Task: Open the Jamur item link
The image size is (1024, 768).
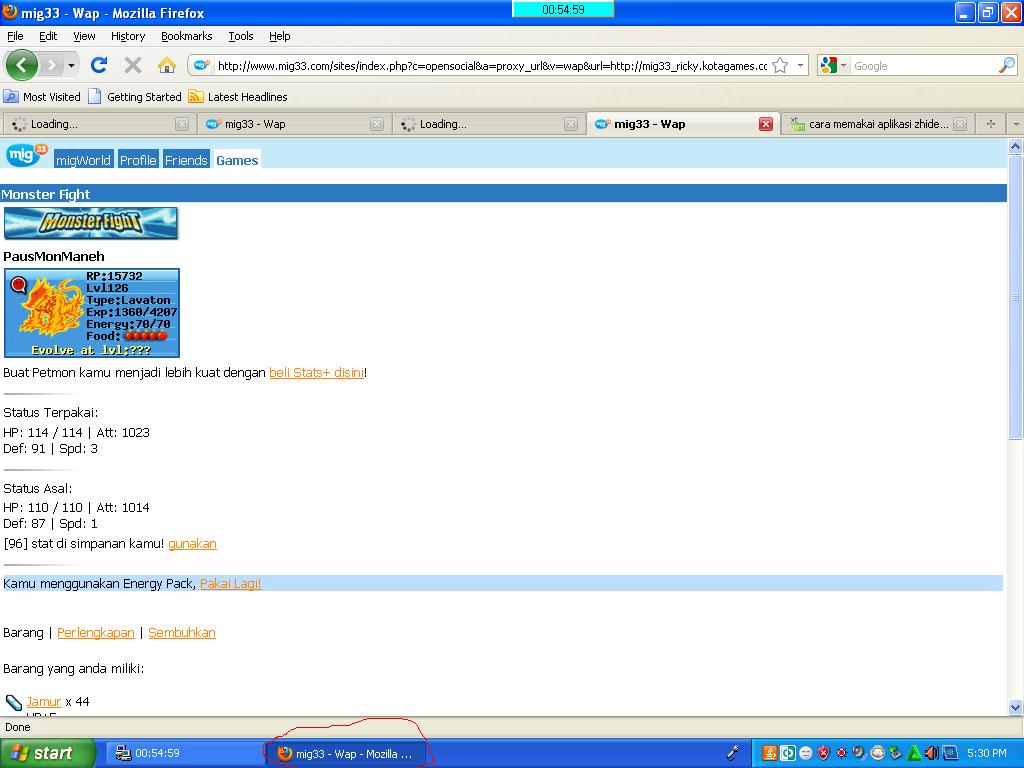Action: [x=44, y=701]
